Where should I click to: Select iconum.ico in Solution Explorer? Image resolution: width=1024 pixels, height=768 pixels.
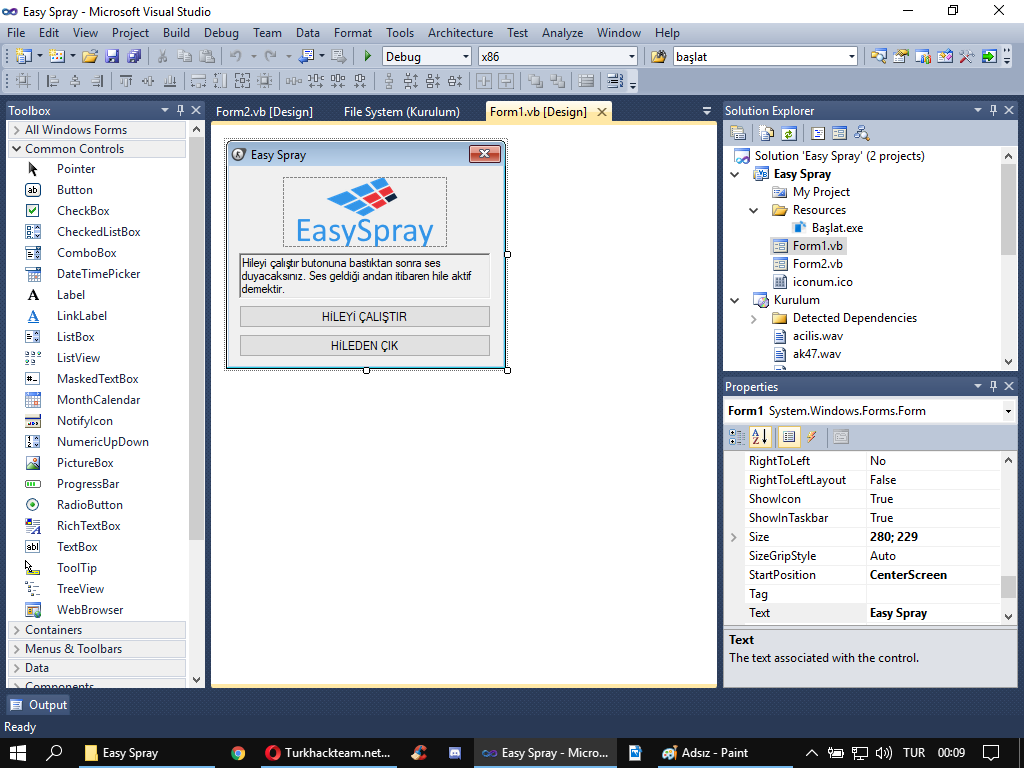tap(822, 282)
